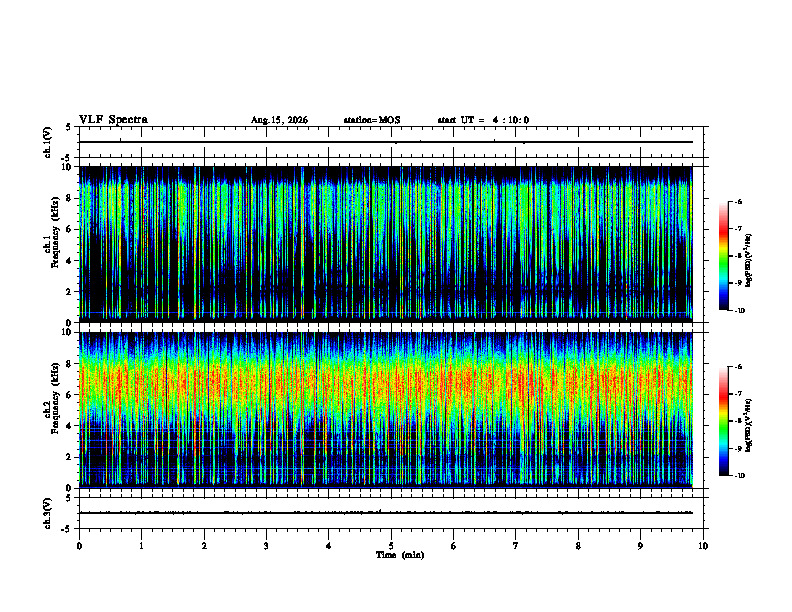Click the log(PSD) label beside ch.1 color bar

tap(748, 261)
